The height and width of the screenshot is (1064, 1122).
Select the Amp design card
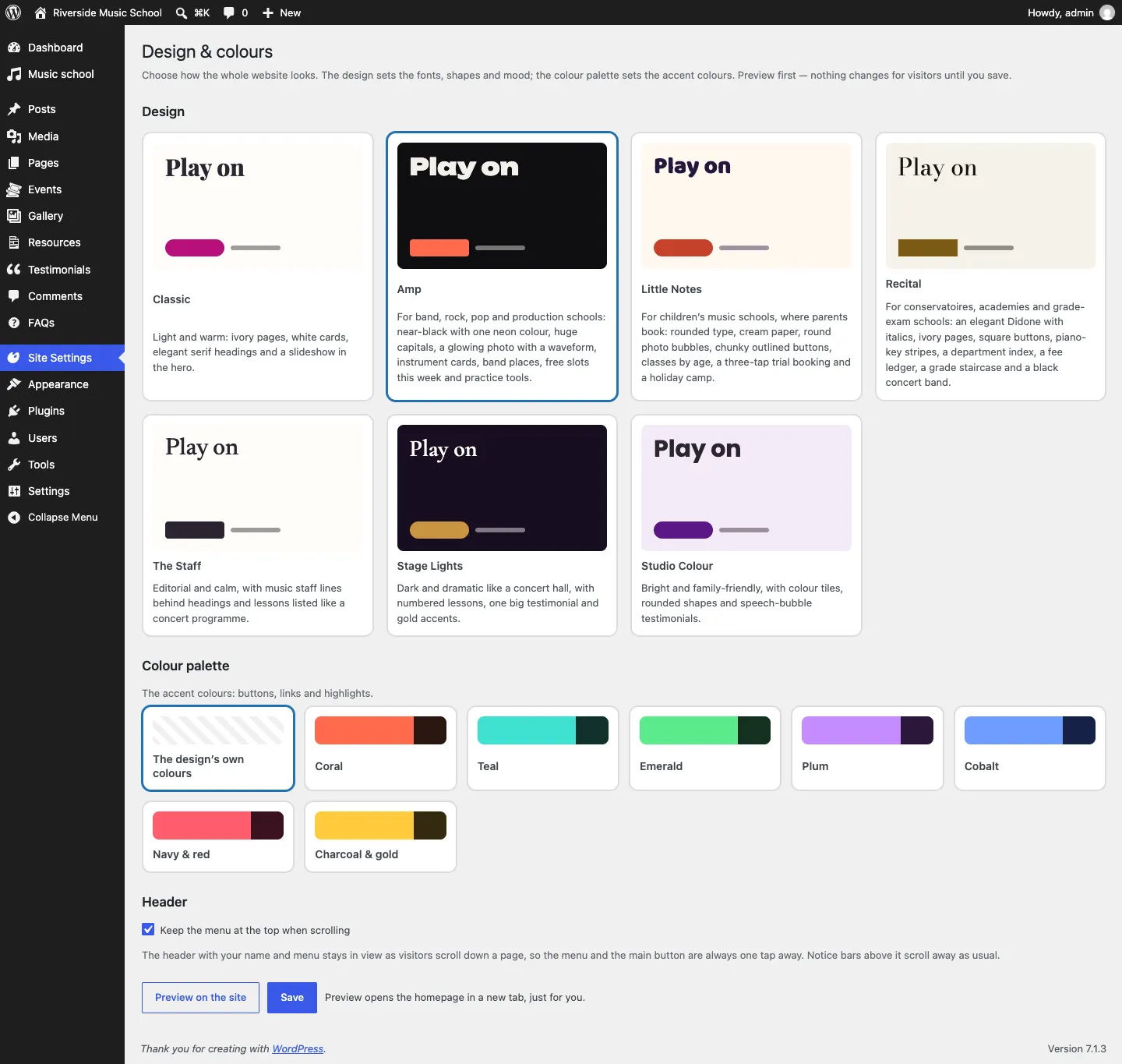502,267
